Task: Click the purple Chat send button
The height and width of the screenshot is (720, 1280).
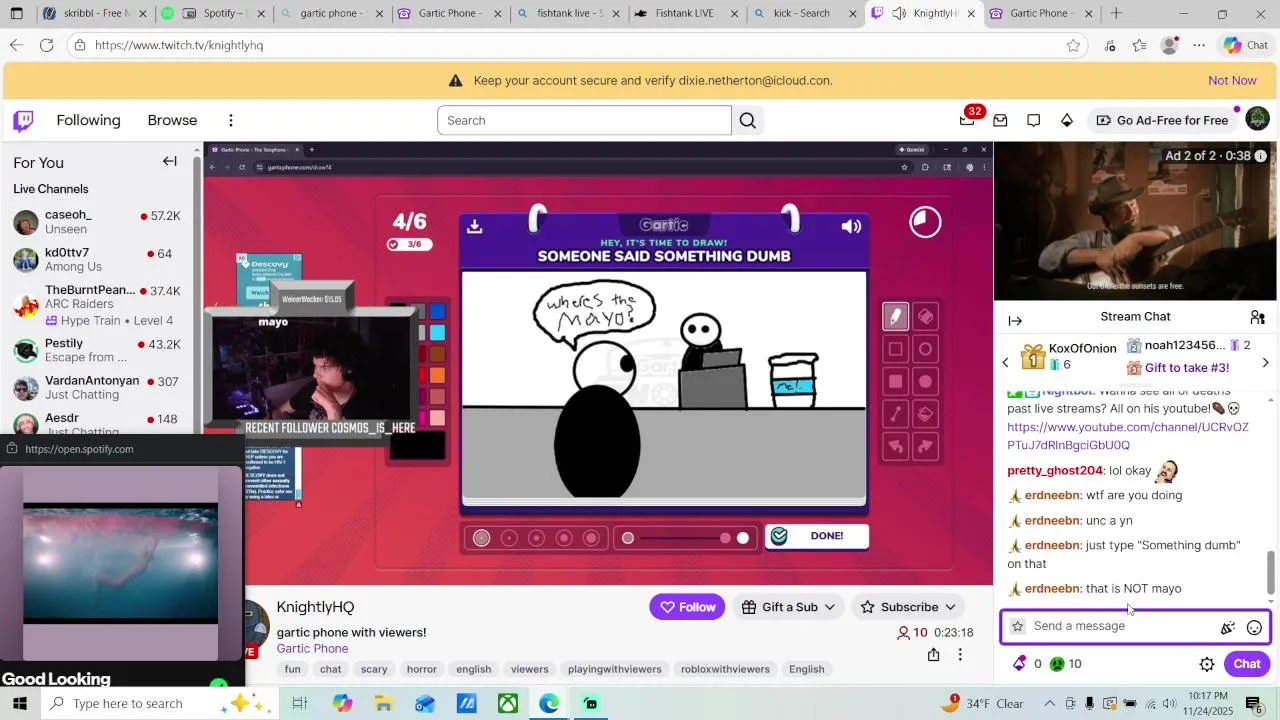Action: (1247, 664)
